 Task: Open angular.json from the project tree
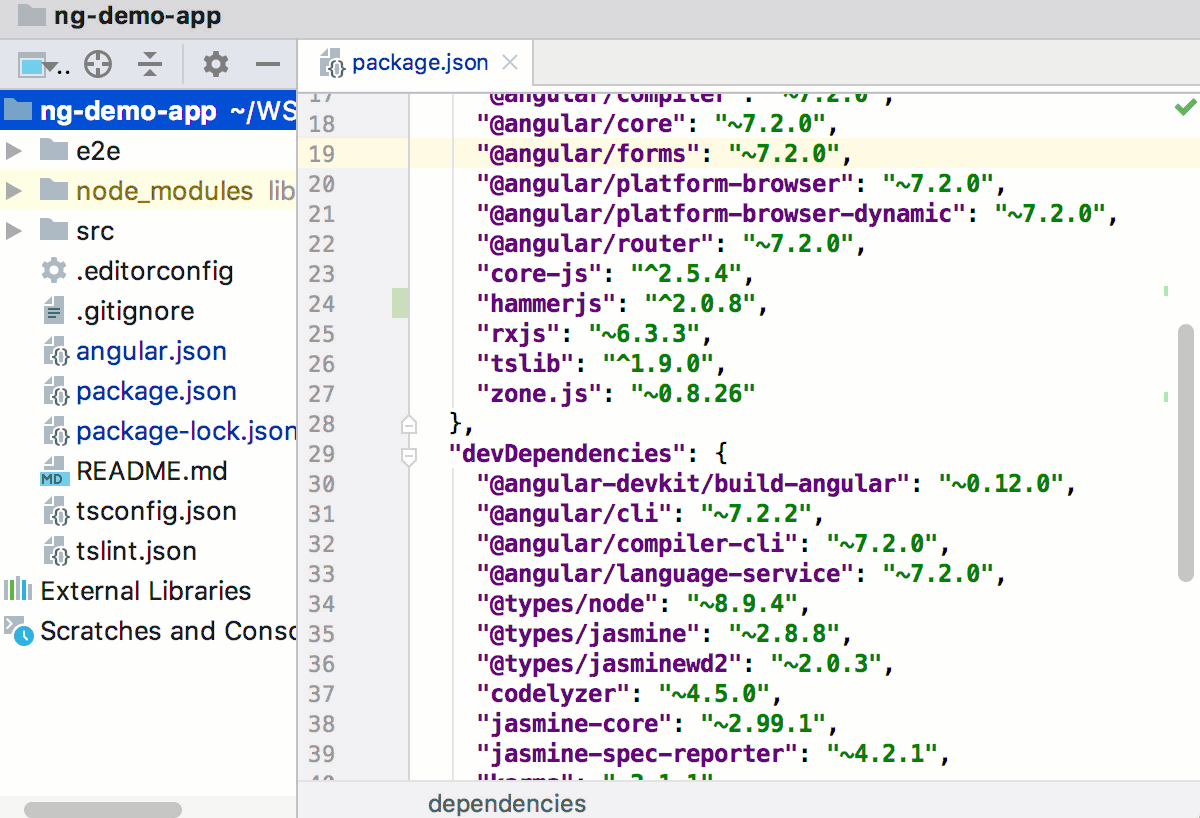151,351
